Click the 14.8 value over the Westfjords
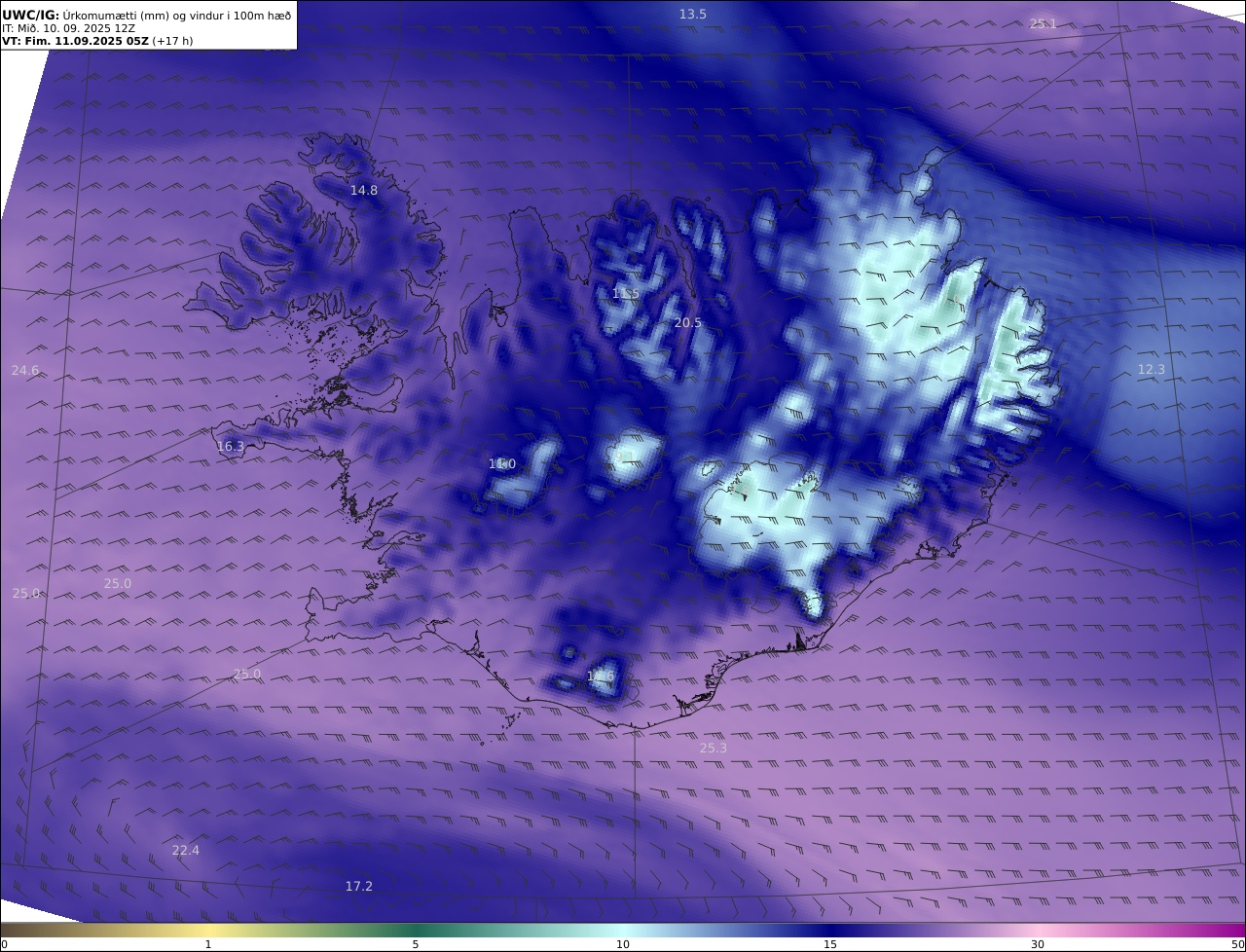Screen dimensions: 1246x952 click(x=364, y=190)
